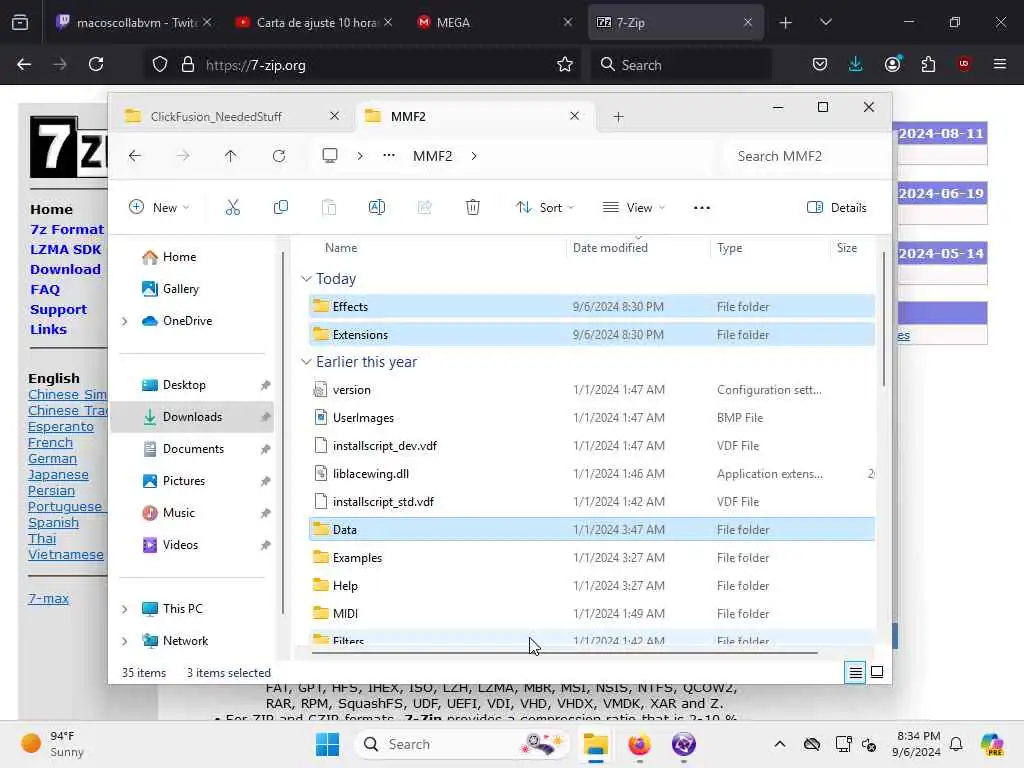The image size is (1024, 768).
Task: Open the See more (three dots) toolbar menu
Action: 702,208
